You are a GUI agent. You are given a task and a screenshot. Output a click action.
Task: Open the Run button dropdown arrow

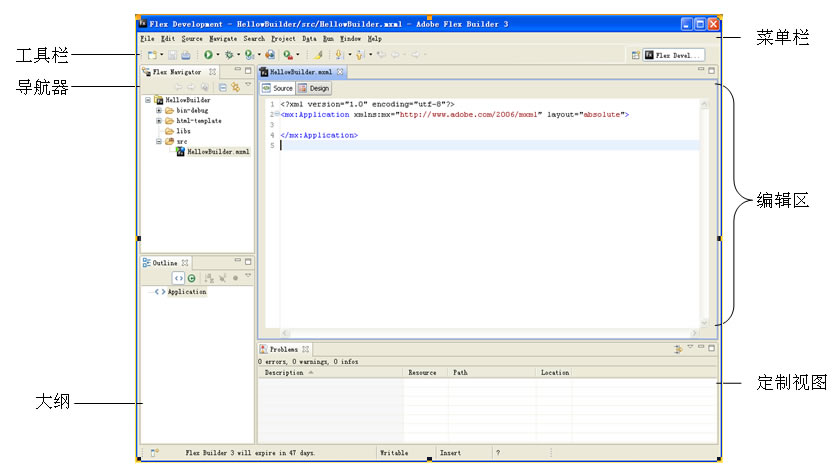coord(218,55)
